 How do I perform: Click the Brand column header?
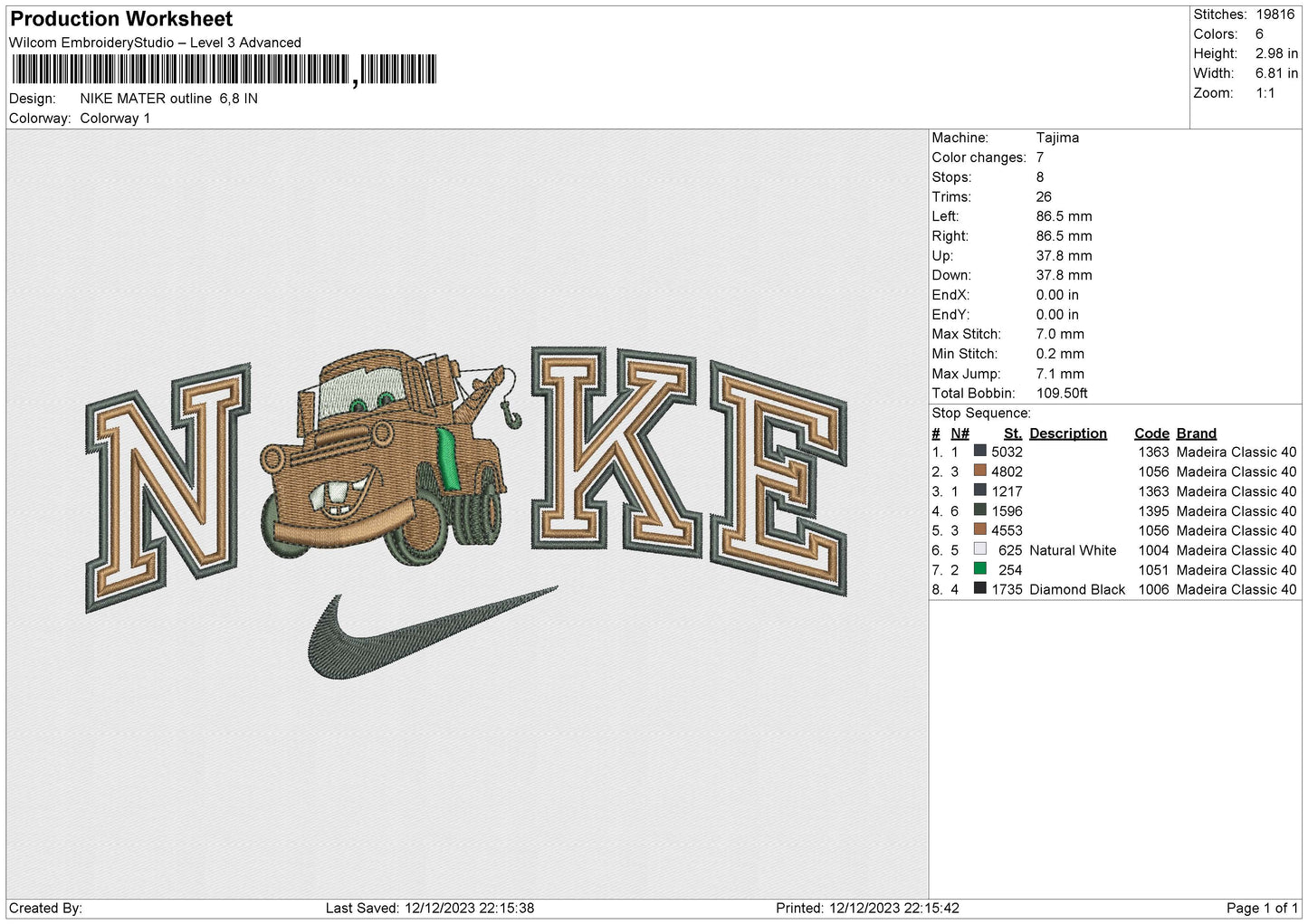pyautogui.click(x=1197, y=433)
